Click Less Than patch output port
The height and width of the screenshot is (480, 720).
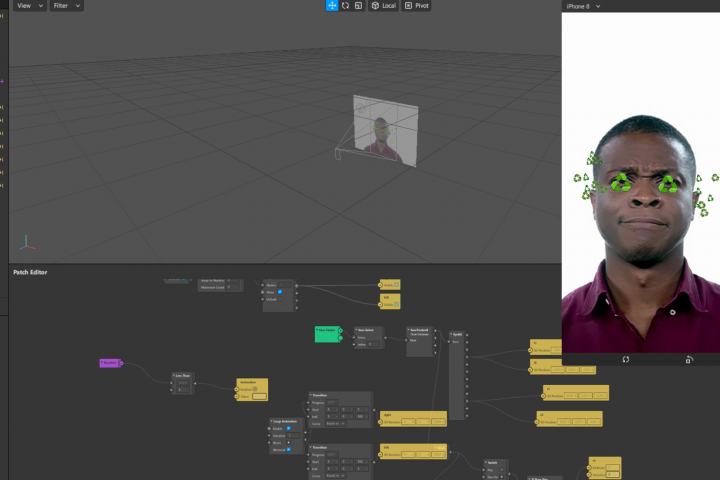coord(195,384)
